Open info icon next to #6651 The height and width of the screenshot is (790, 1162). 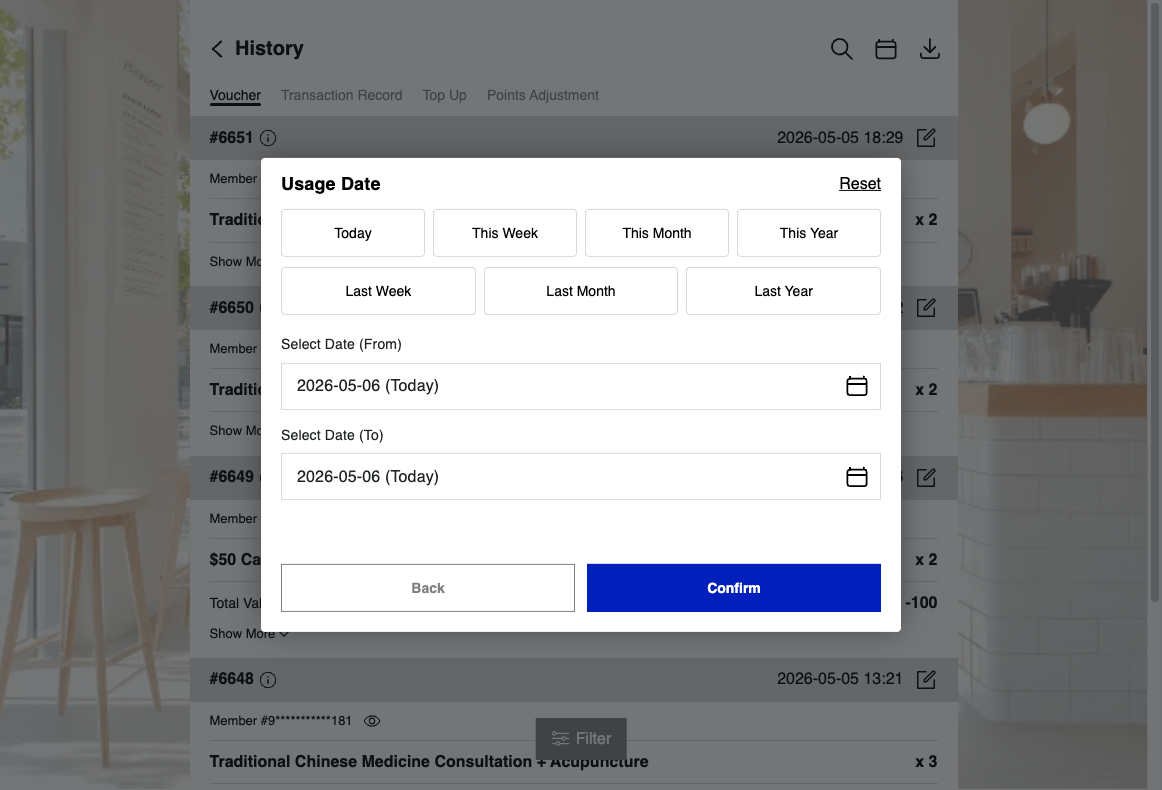(x=268, y=138)
